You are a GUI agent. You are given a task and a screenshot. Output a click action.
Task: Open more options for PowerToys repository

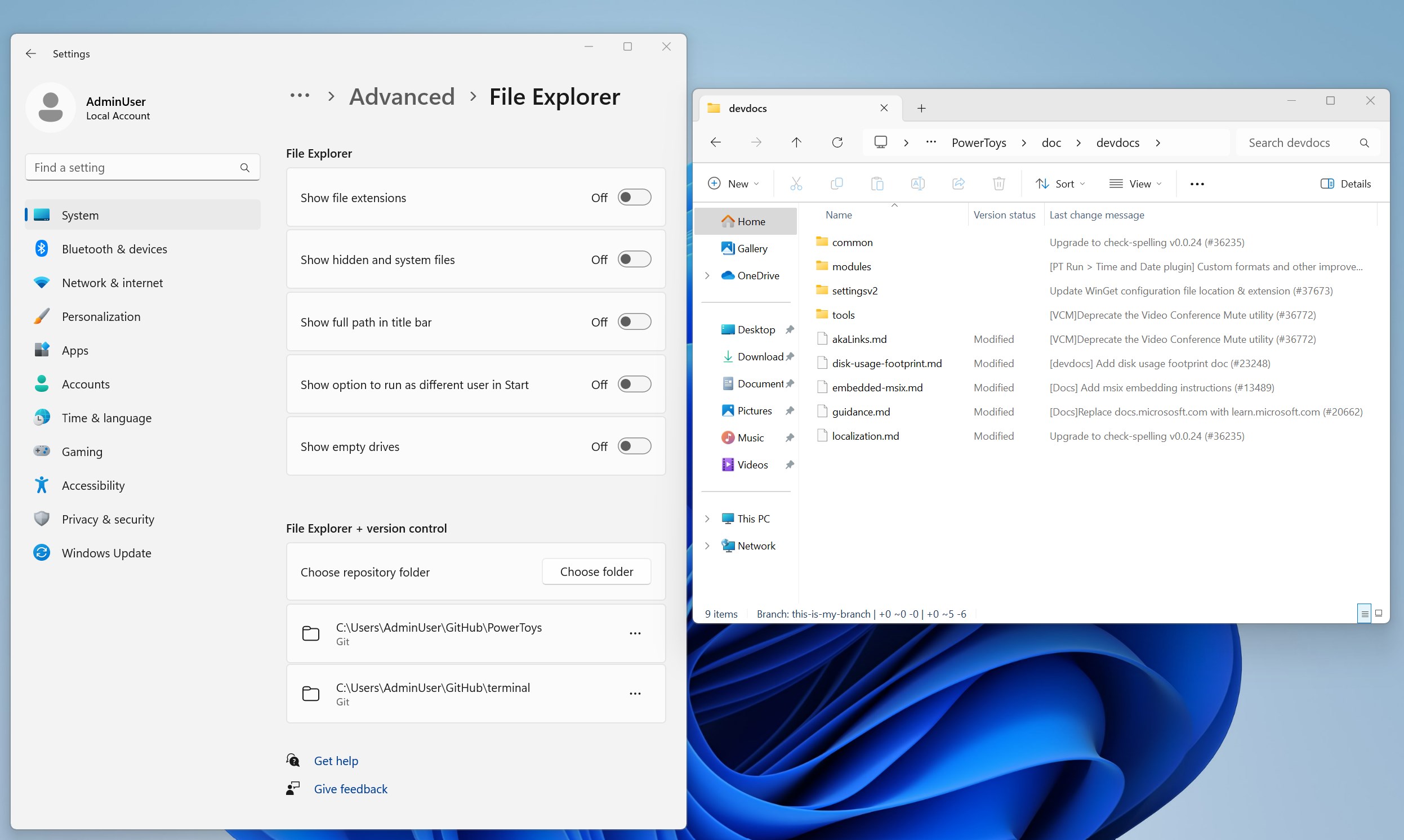pyautogui.click(x=635, y=633)
